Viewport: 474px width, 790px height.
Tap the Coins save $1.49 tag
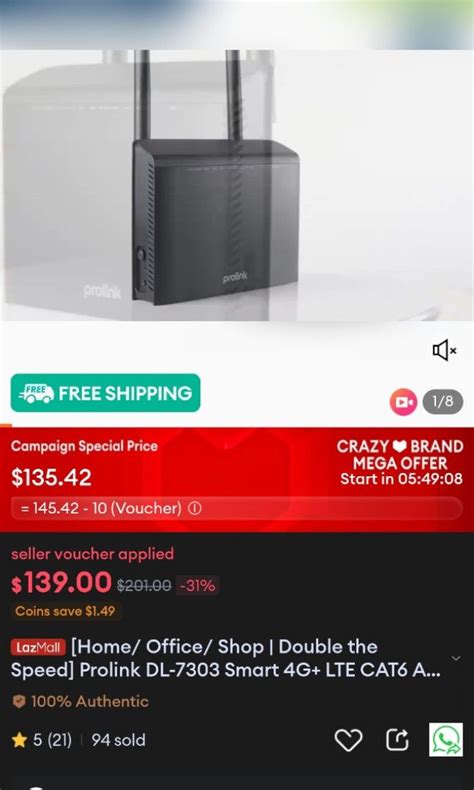click(x=65, y=611)
